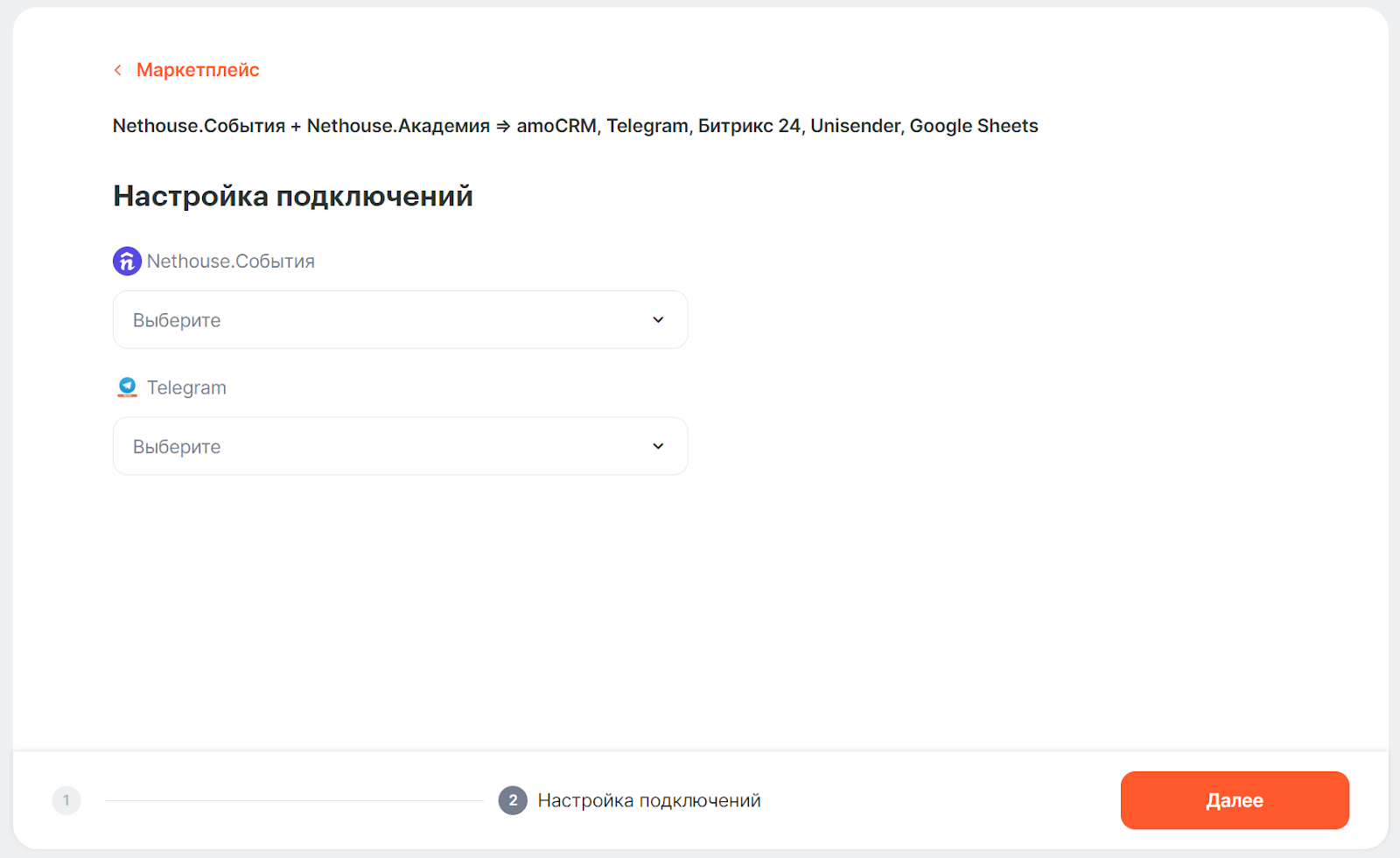Viewport: 1400px width, 858px height.
Task: Select step 2 circle in the progress bar
Action: pyautogui.click(x=513, y=800)
